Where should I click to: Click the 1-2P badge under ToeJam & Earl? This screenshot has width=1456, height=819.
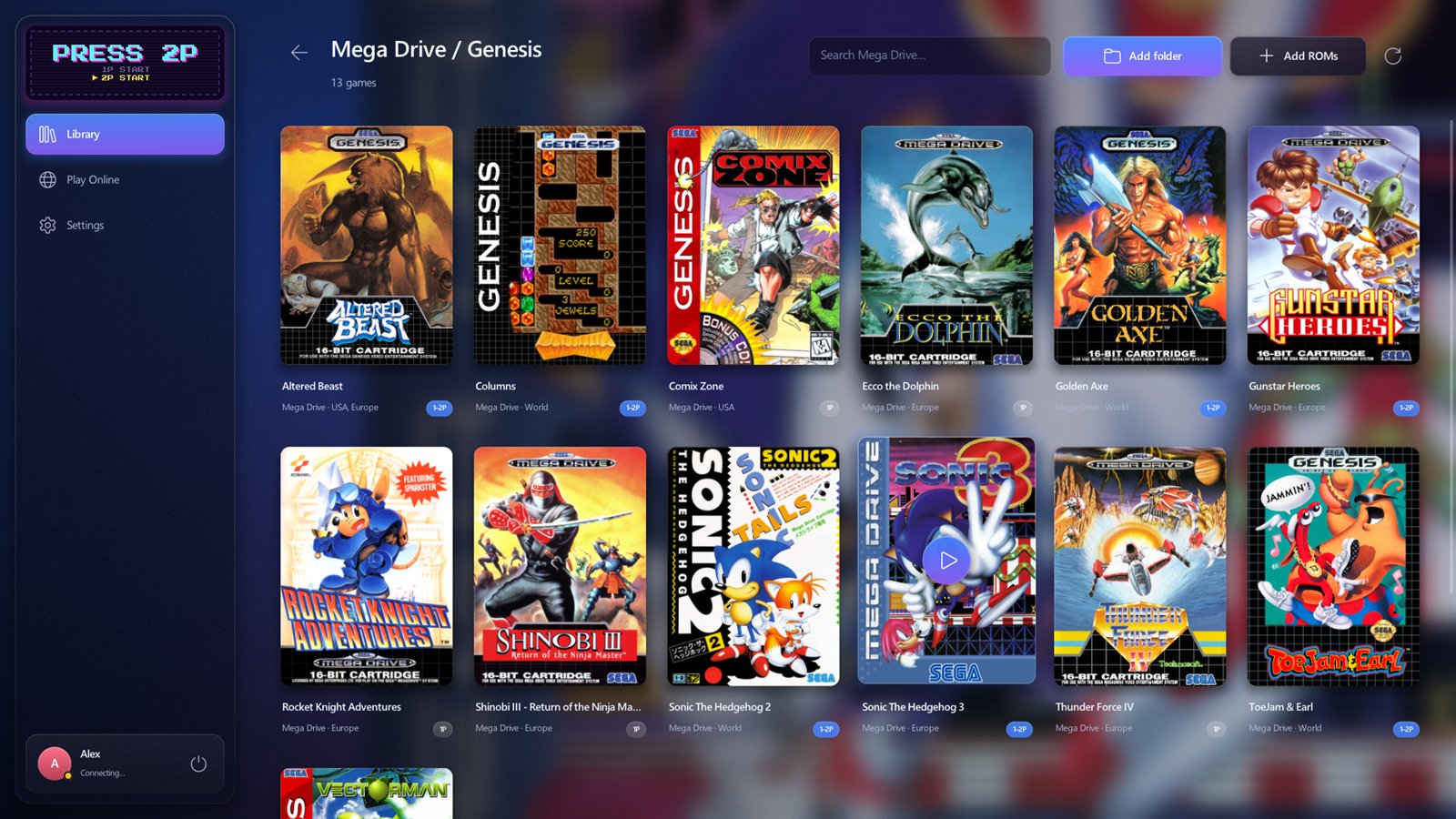tap(1406, 729)
